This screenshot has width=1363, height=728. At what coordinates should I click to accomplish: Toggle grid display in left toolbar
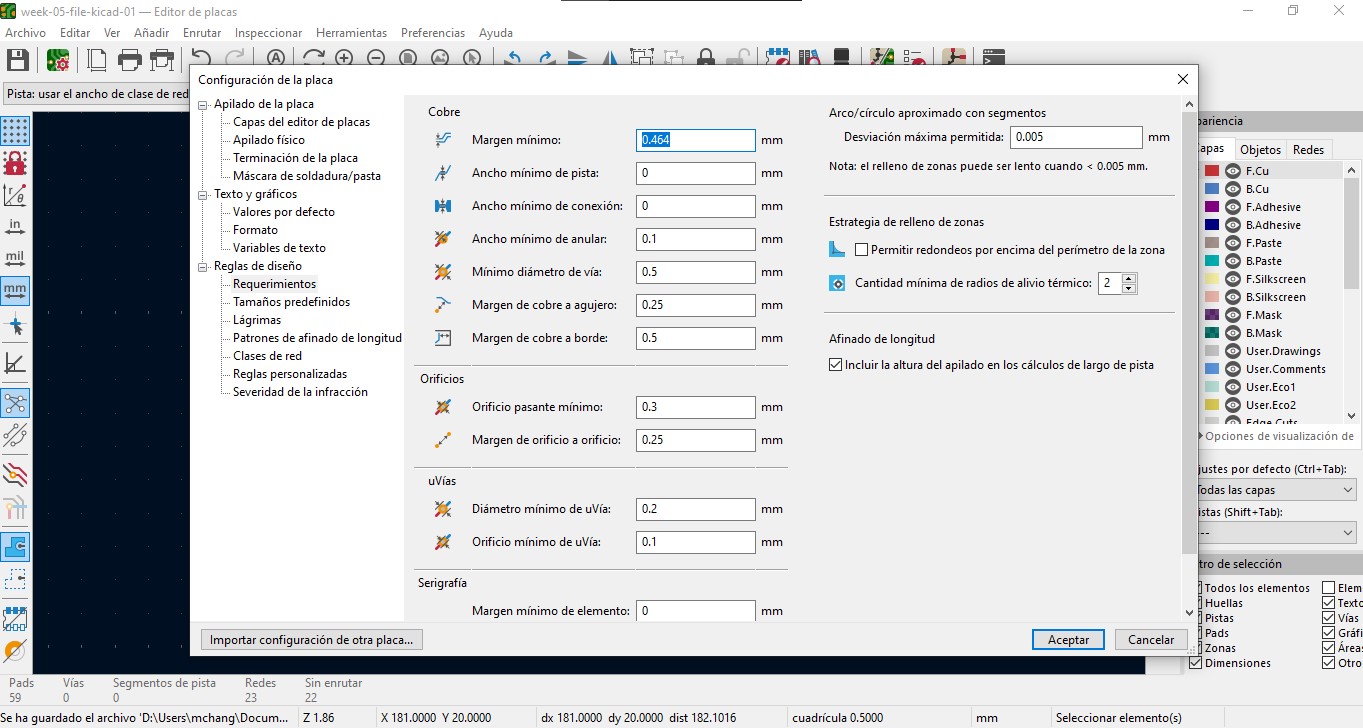pos(16,131)
